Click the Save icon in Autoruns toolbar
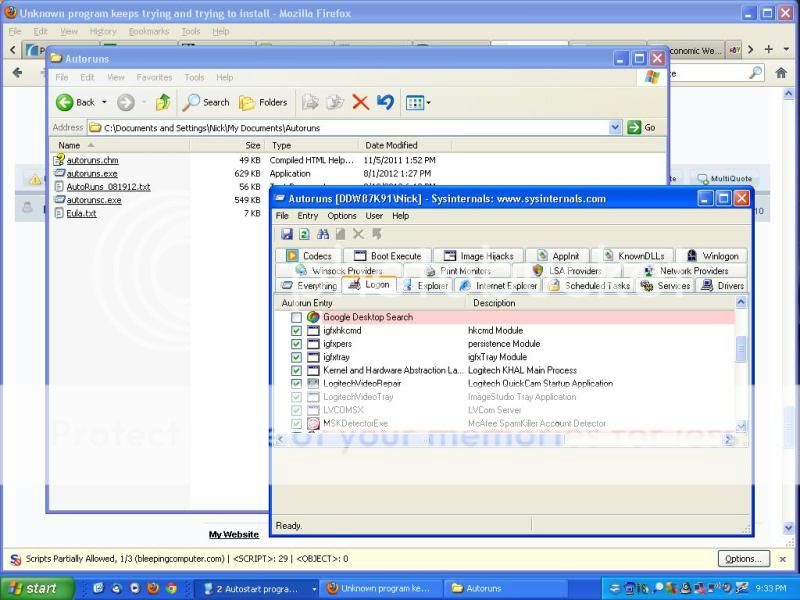 [287, 234]
